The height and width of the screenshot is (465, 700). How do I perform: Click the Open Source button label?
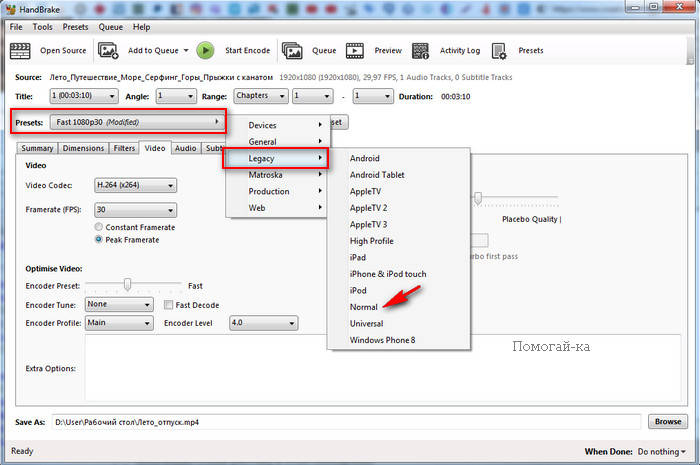click(x=63, y=50)
